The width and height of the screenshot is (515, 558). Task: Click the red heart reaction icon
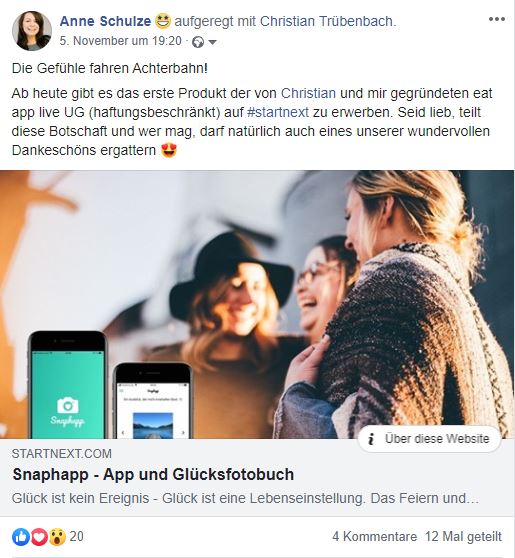click(x=39, y=537)
